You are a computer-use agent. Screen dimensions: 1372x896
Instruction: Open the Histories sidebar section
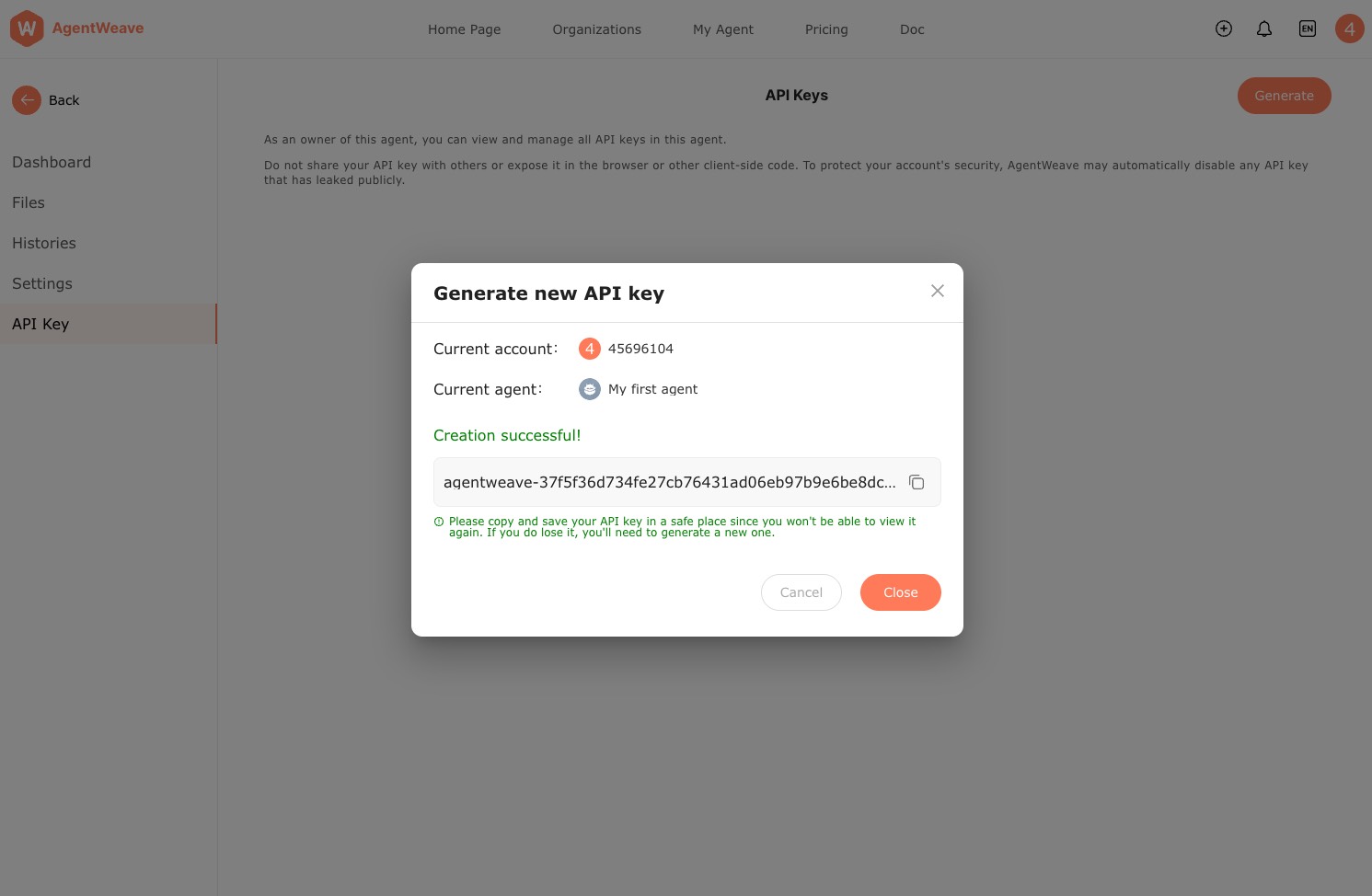[x=44, y=243]
